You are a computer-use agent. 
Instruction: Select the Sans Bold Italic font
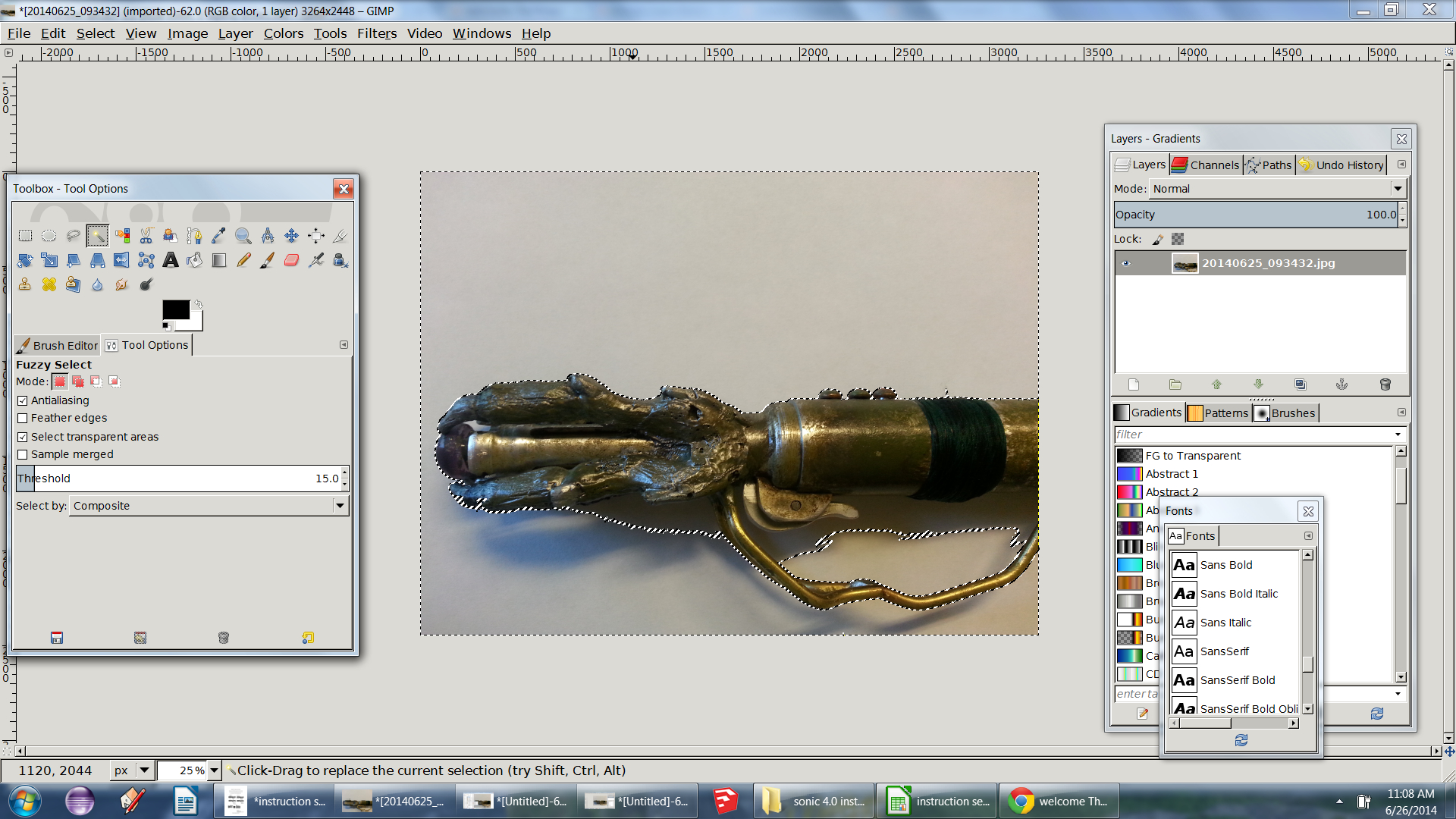1238,594
